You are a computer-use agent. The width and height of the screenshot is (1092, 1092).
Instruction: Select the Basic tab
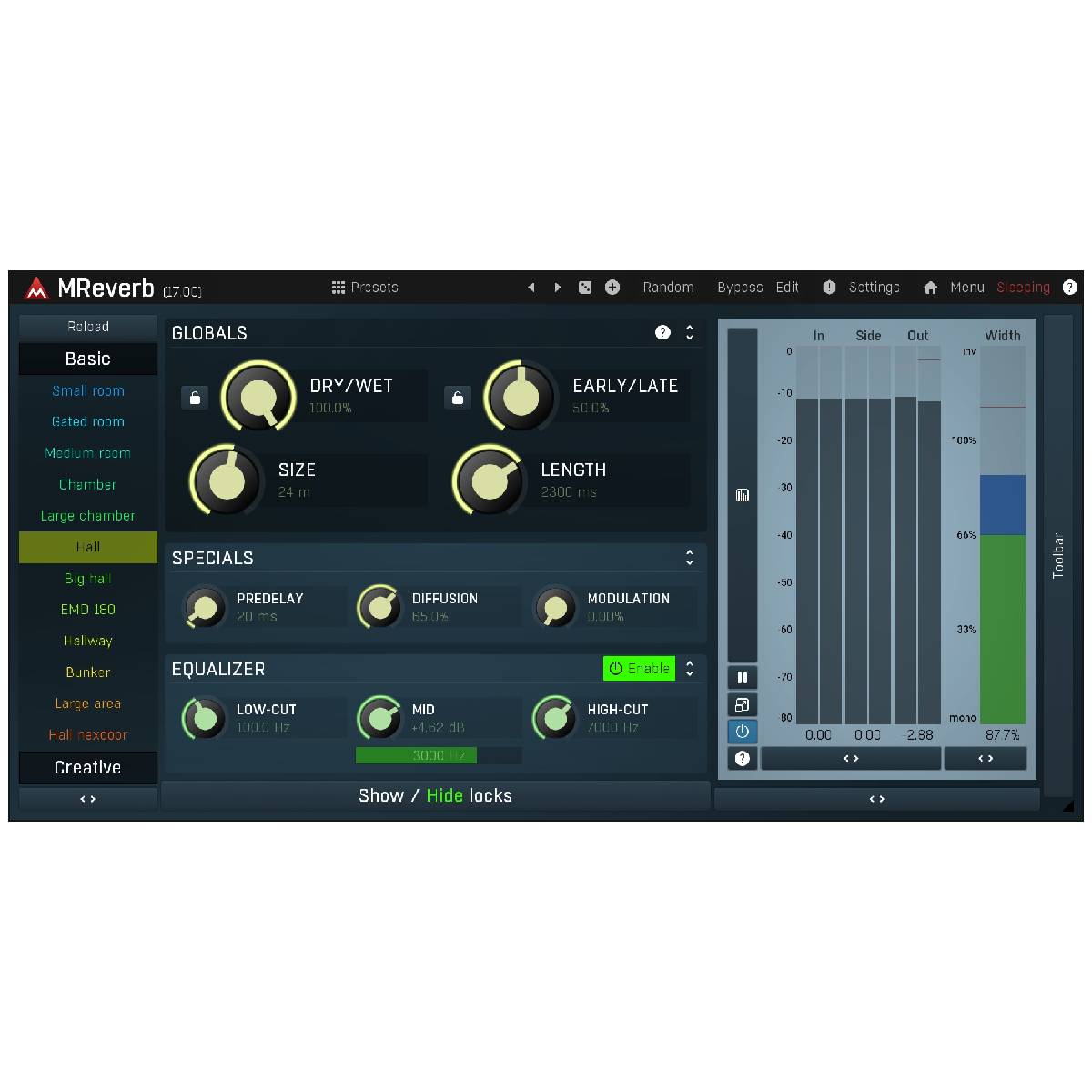[x=88, y=359]
